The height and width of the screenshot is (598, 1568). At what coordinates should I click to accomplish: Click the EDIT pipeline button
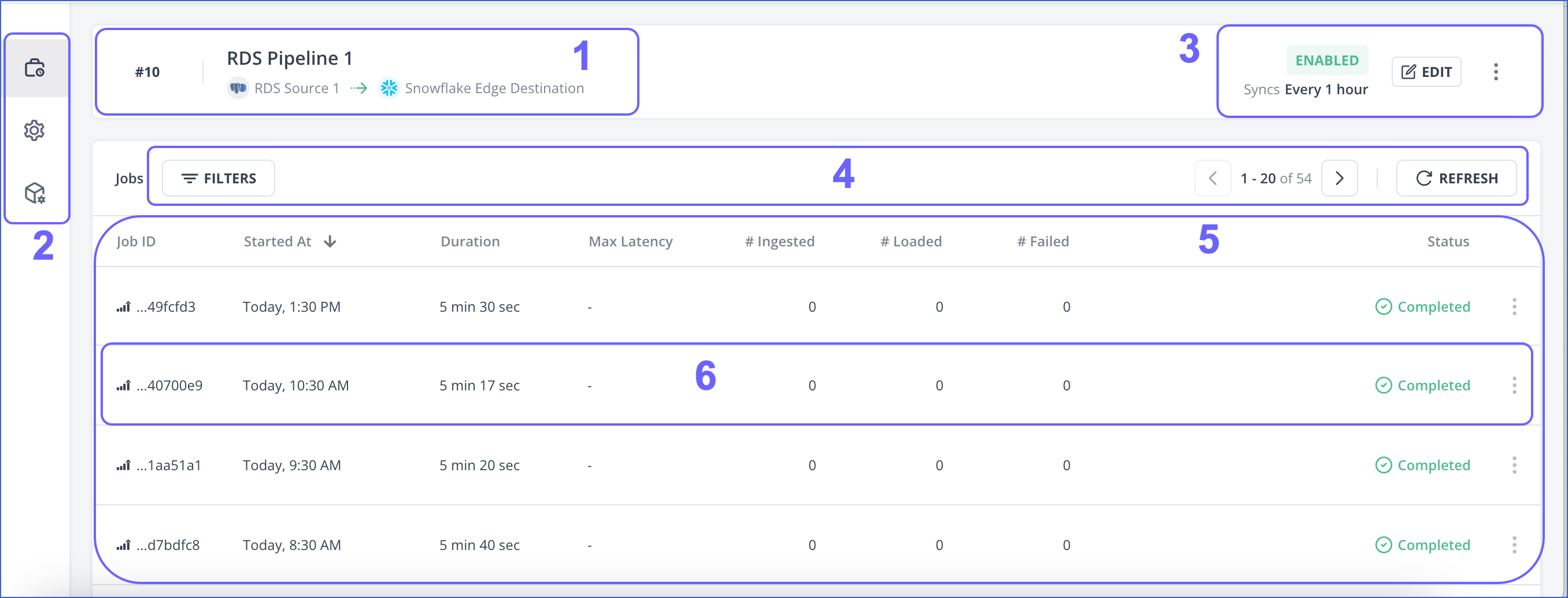[1426, 72]
